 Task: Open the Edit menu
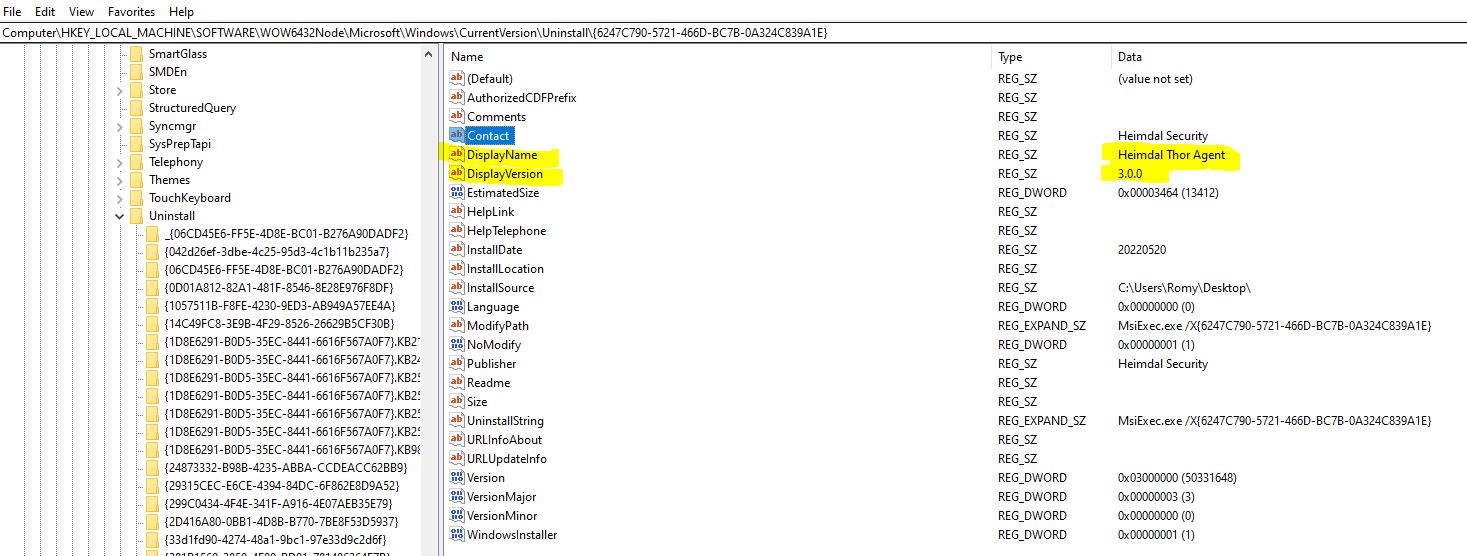coord(45,12)
